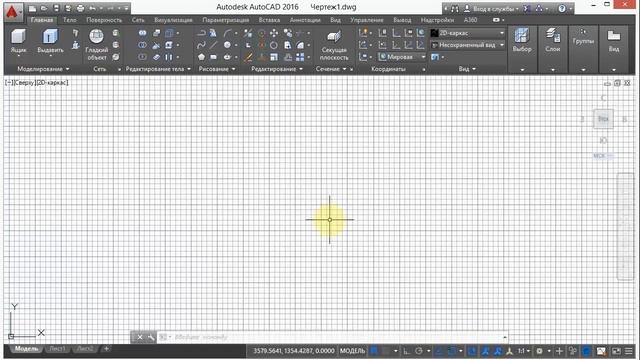
Task: Click the status bar Customization menu icon
Action: (x=629, y=351)
